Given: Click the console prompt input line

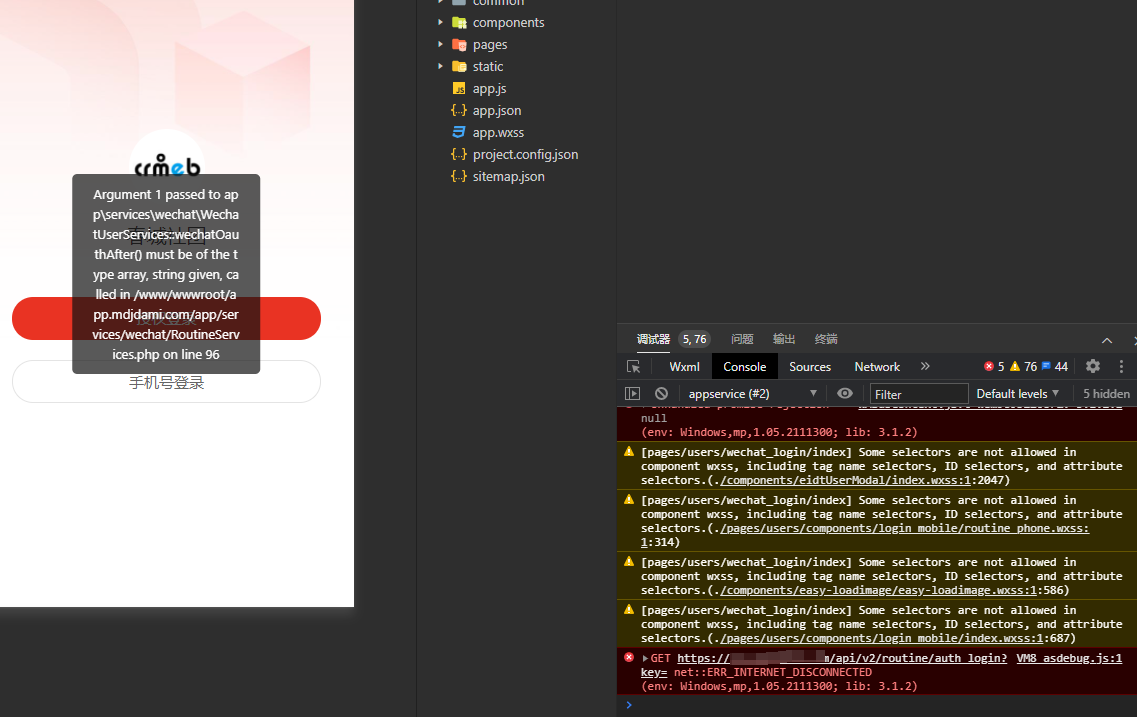Looking at the screenshot, I should pos(881,705).
